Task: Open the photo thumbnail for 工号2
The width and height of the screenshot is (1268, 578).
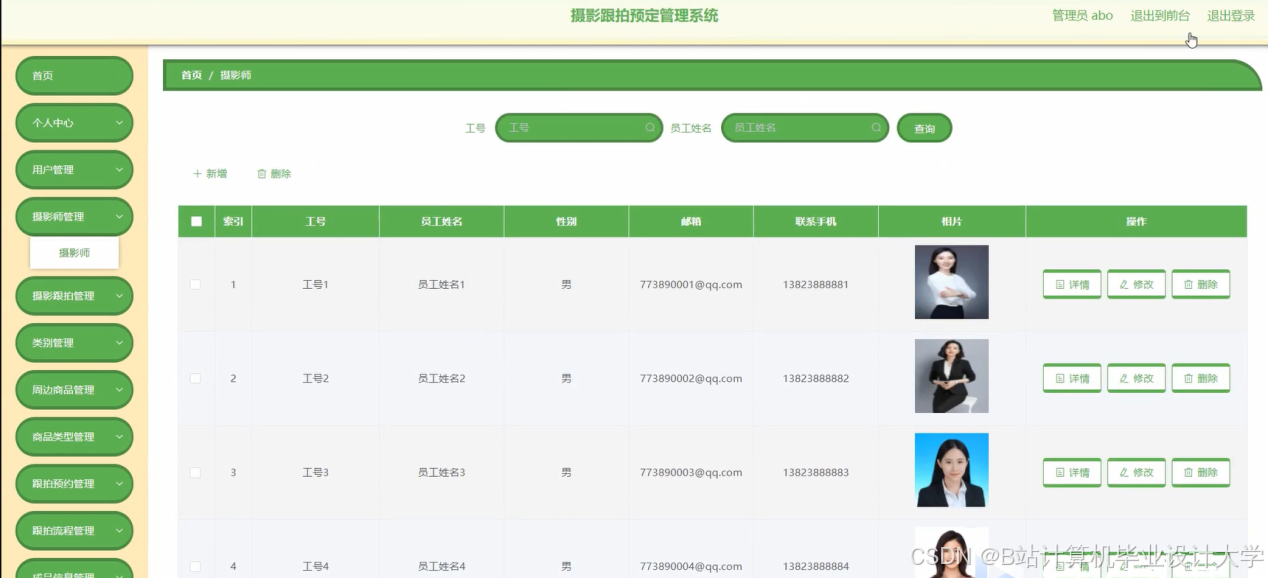Action: (x=951, y=376)
